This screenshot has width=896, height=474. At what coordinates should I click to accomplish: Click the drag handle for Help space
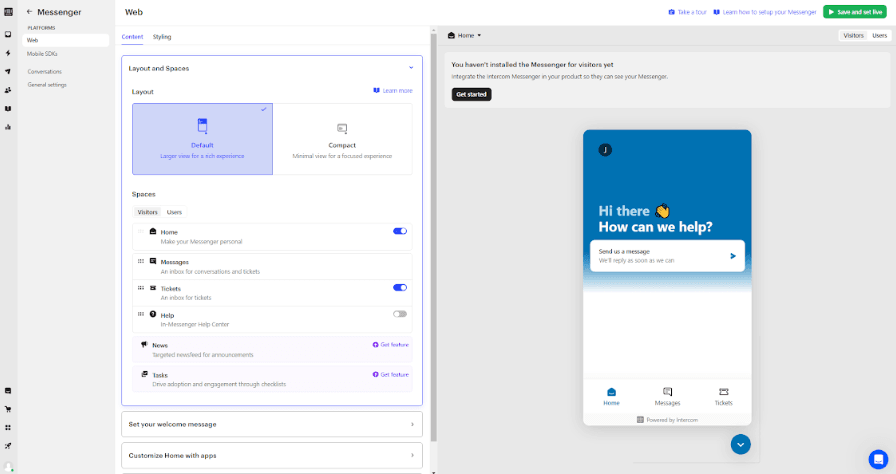click(x=141, y=314)
